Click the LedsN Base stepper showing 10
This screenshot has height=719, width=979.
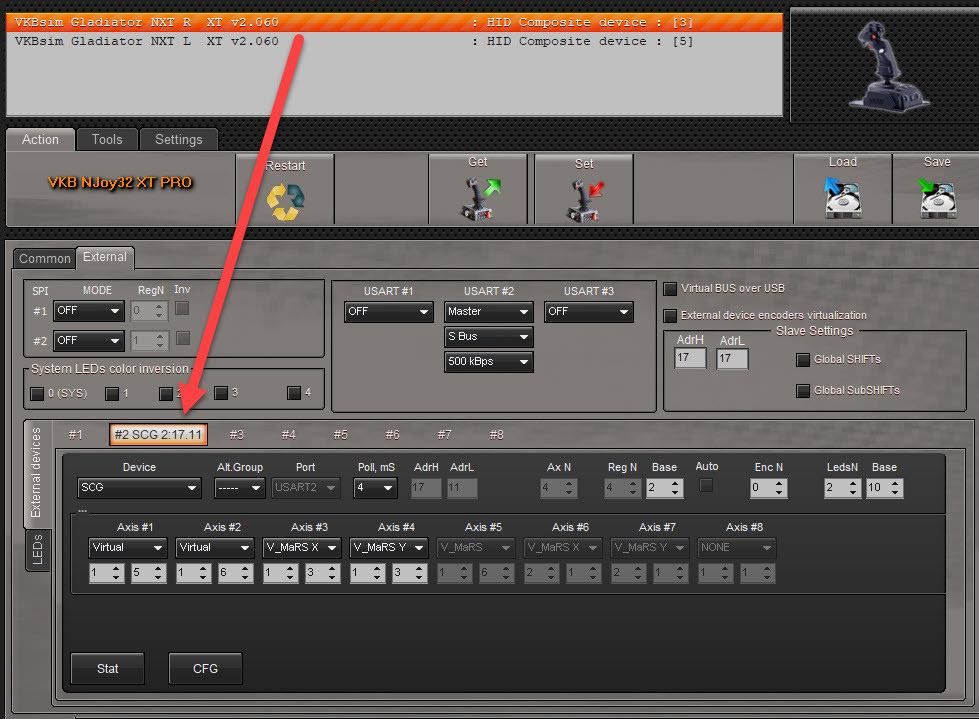click(884, 487)
